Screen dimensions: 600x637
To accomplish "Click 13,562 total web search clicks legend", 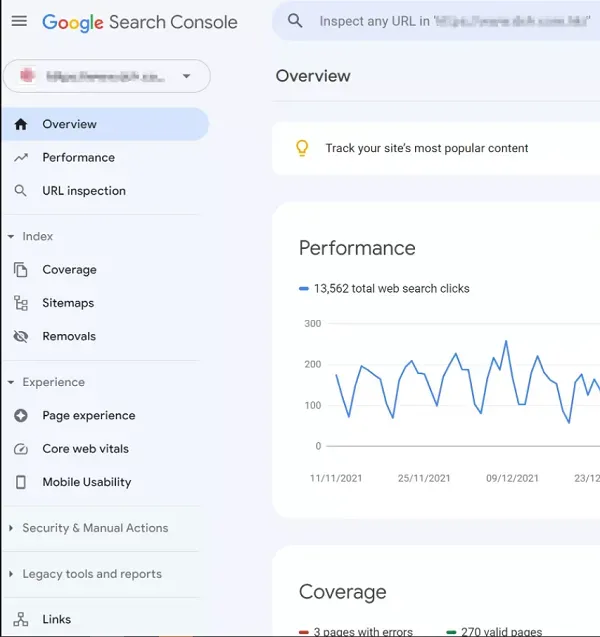I will [x=384, y=289].
